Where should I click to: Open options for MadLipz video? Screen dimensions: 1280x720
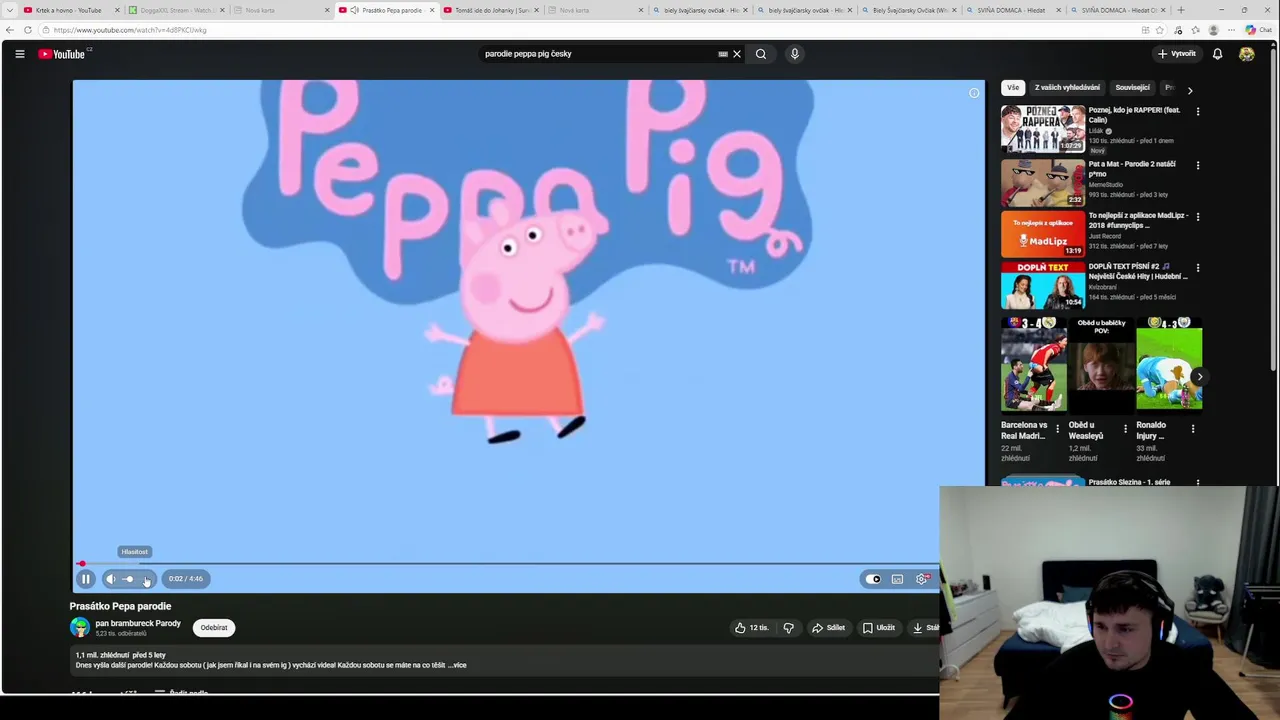coord(1198,216)
